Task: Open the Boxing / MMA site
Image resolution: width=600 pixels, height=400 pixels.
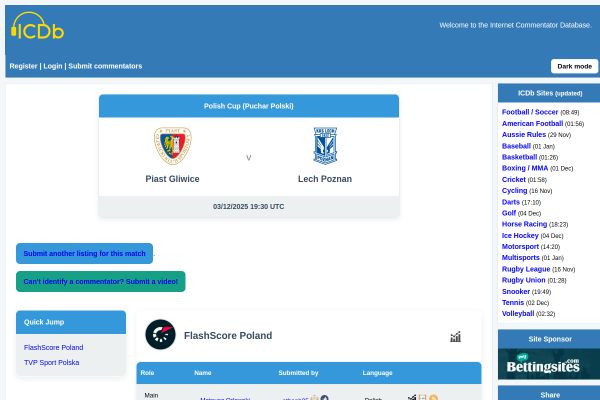Action: pos(525,168)
